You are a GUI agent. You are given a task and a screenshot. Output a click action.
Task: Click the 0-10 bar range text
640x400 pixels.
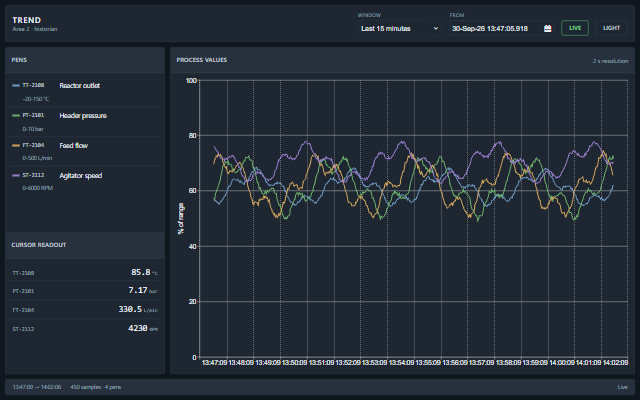point(33,129)
